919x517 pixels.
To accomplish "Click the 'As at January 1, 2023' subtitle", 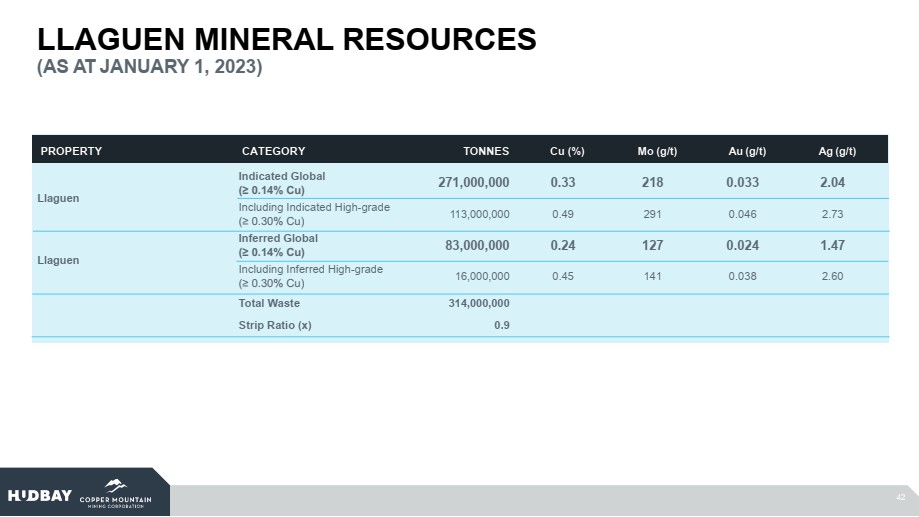I will pyautogui.click(x=149, y=68).
